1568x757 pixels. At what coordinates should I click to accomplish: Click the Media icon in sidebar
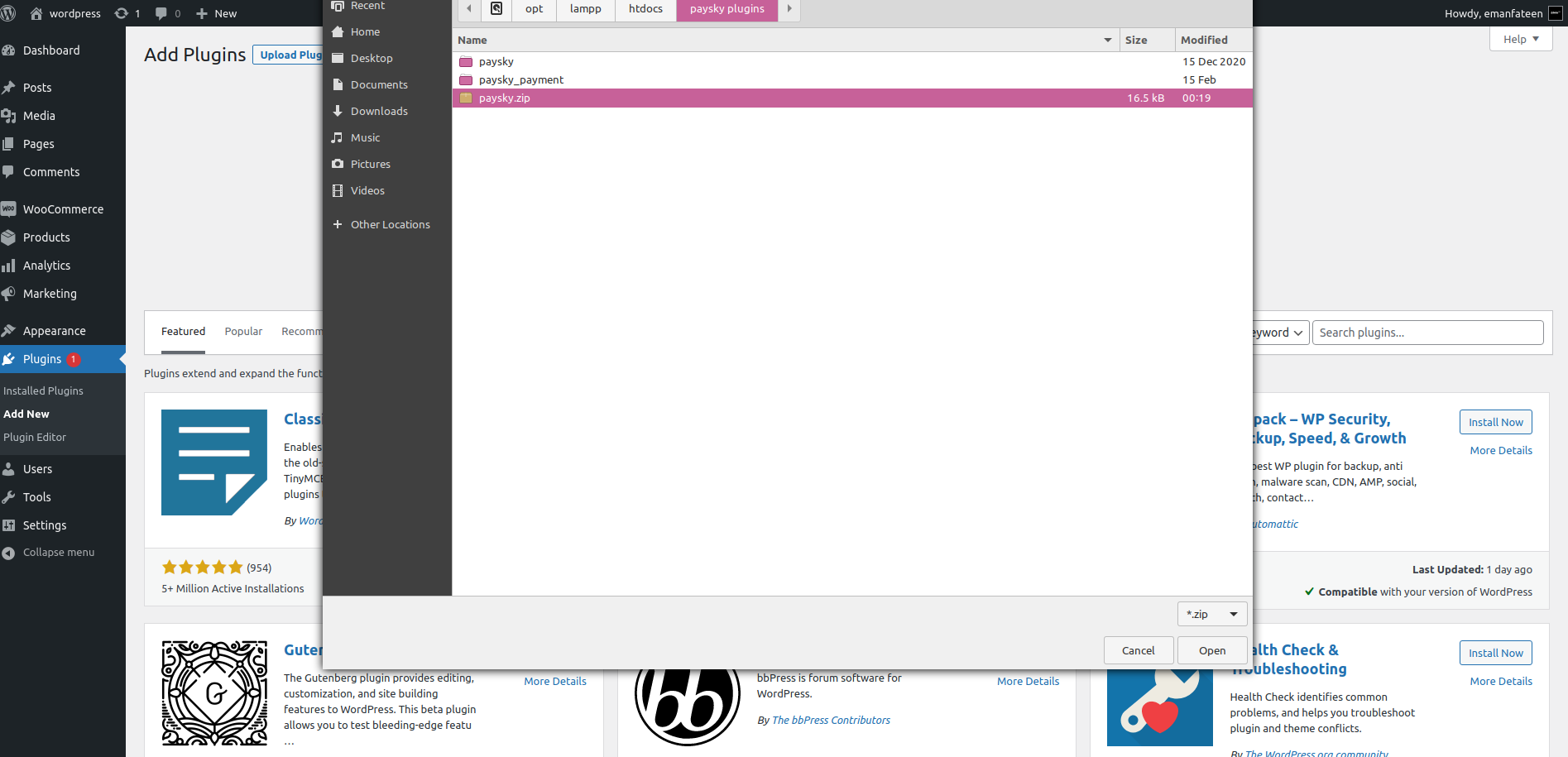coord(9,116)
